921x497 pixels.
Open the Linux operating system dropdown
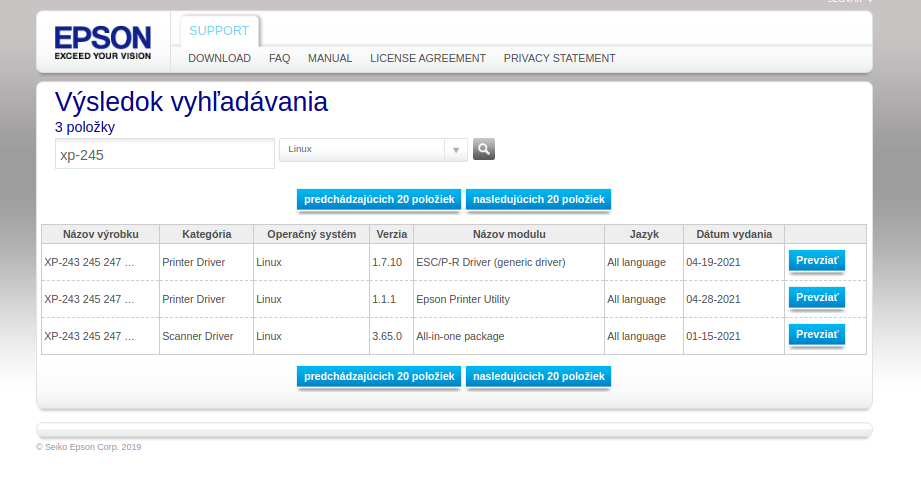(373, 149)
